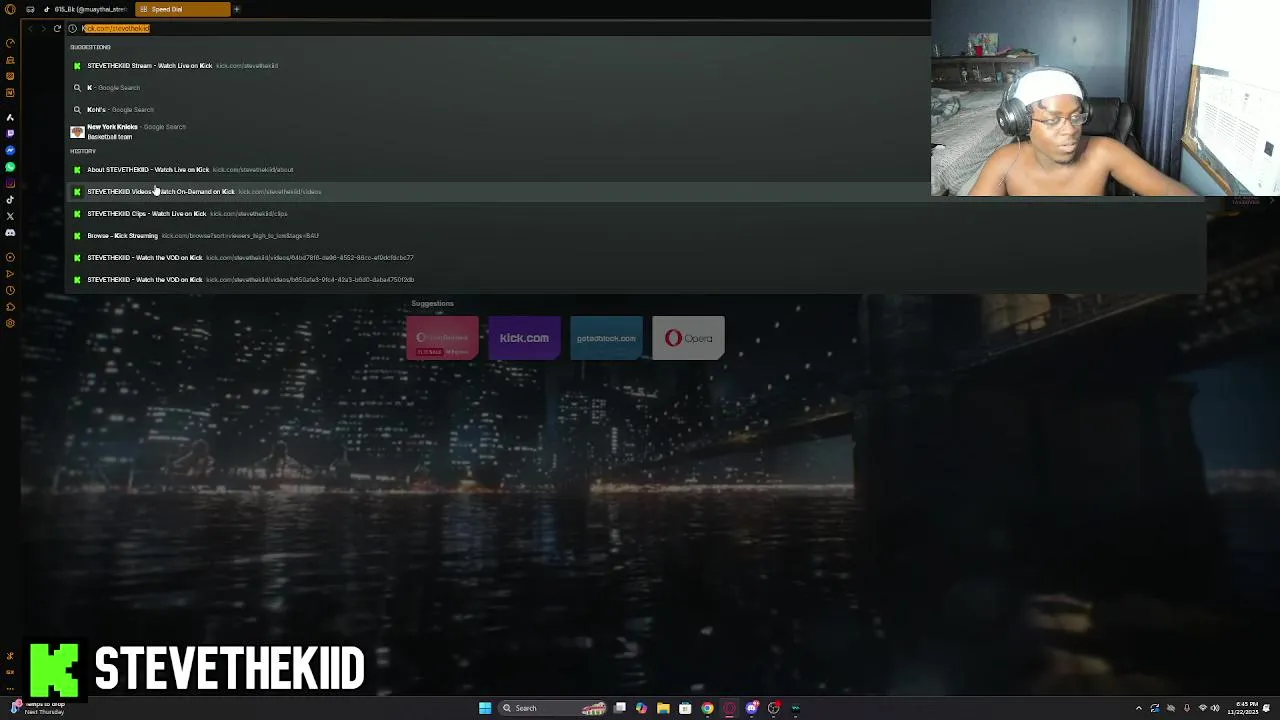Open WhatsApp in the sidebar
This screenshot has width=1280, height=720.
10,167
